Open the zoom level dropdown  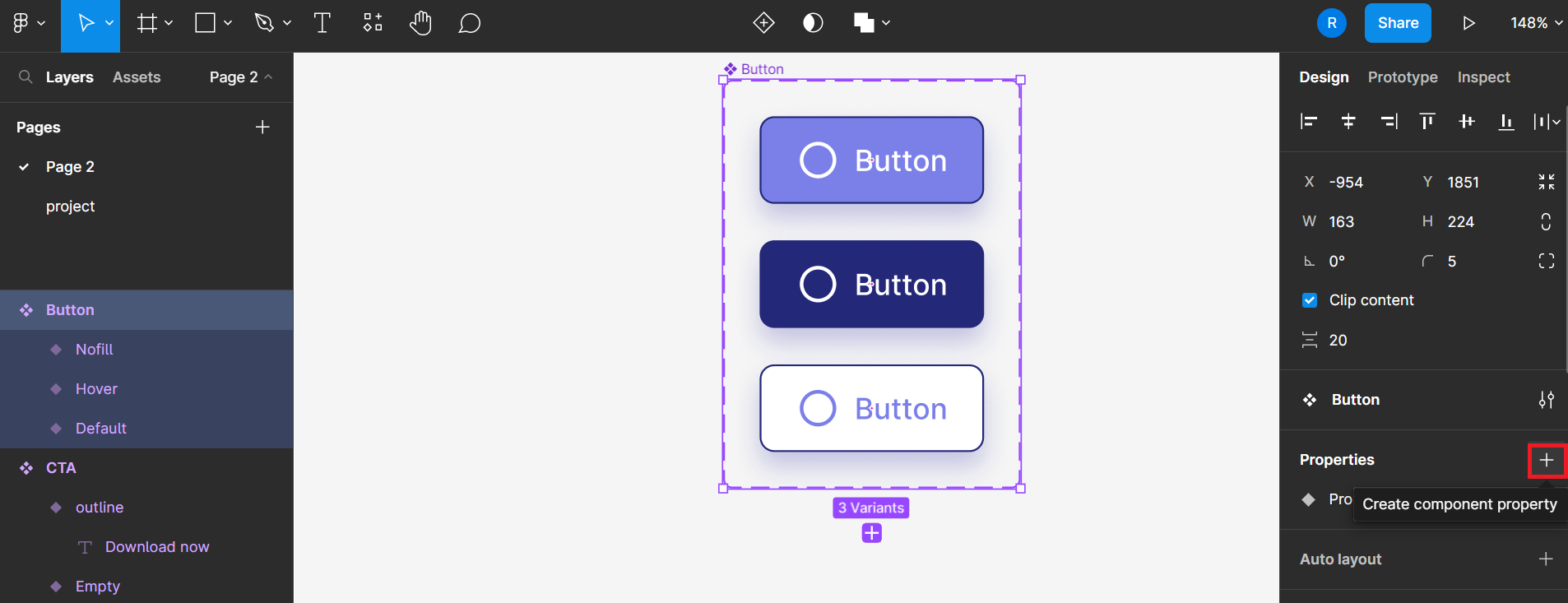(x=1536, y=23)
